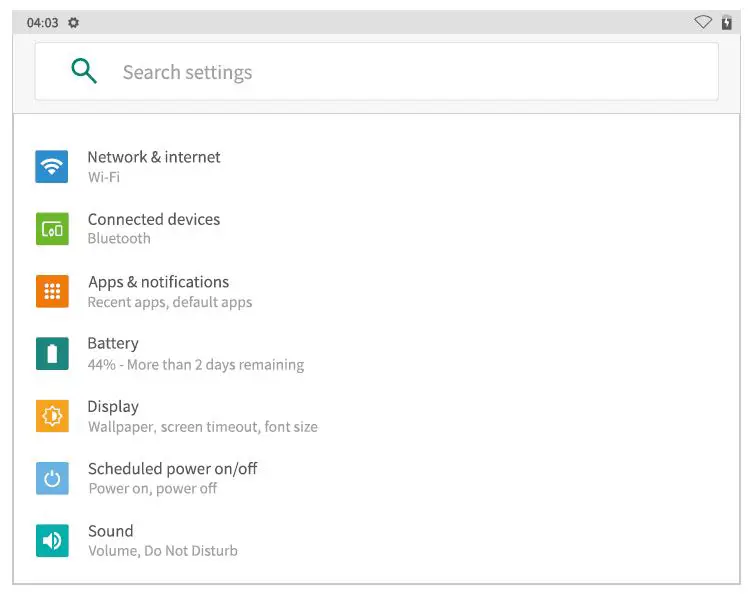Open Apps & notifications settings

pos(158,282)
